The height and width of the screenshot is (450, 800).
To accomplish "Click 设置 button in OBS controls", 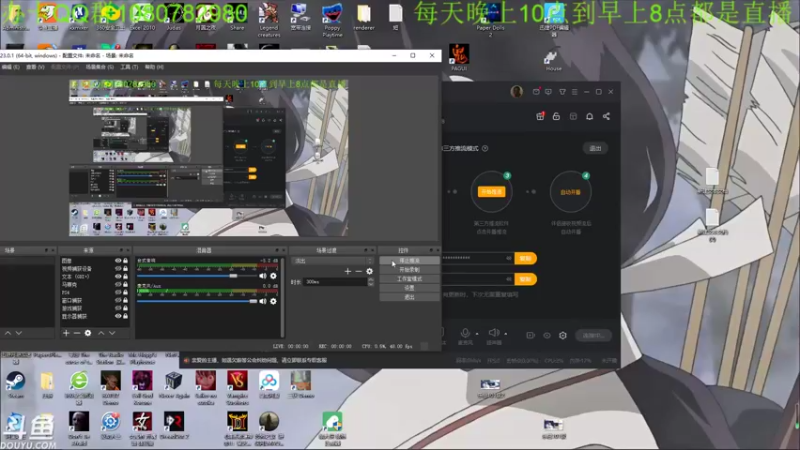I will [x=409, y=288].
